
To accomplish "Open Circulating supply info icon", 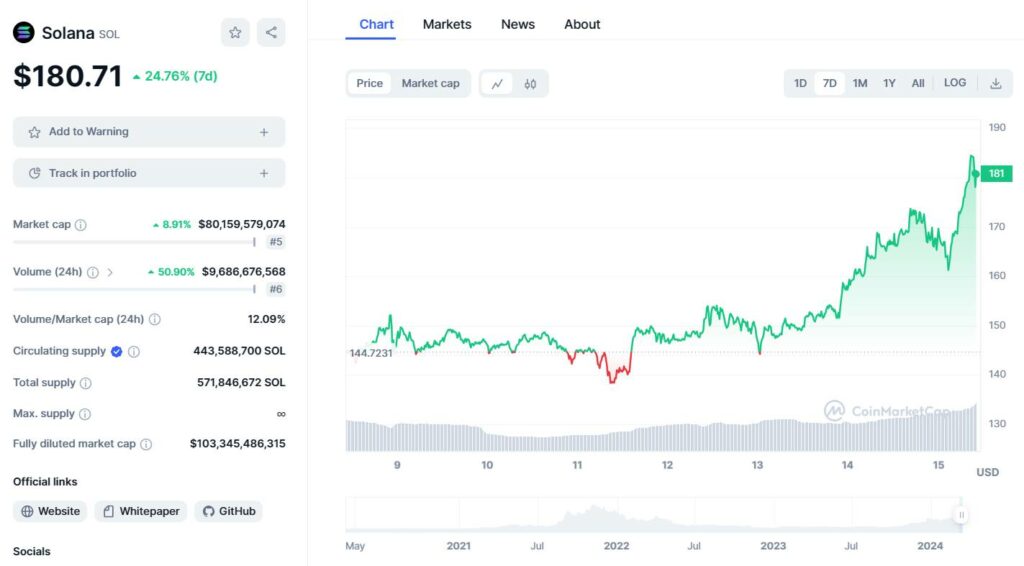I will tap(134, 352).
